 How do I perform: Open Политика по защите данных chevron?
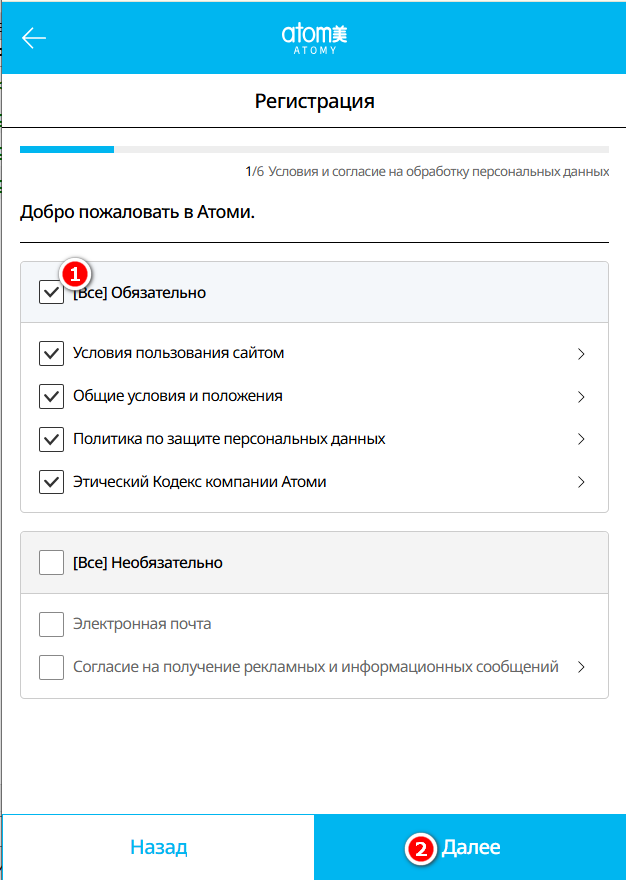pyautogui.click(x=581, y=439)
